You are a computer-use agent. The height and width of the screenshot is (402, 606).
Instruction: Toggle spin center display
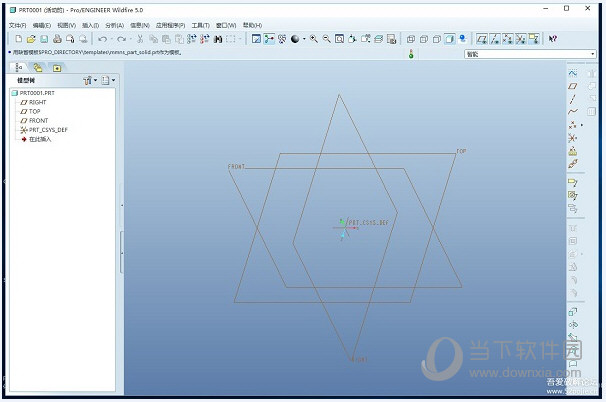point(269,39)
